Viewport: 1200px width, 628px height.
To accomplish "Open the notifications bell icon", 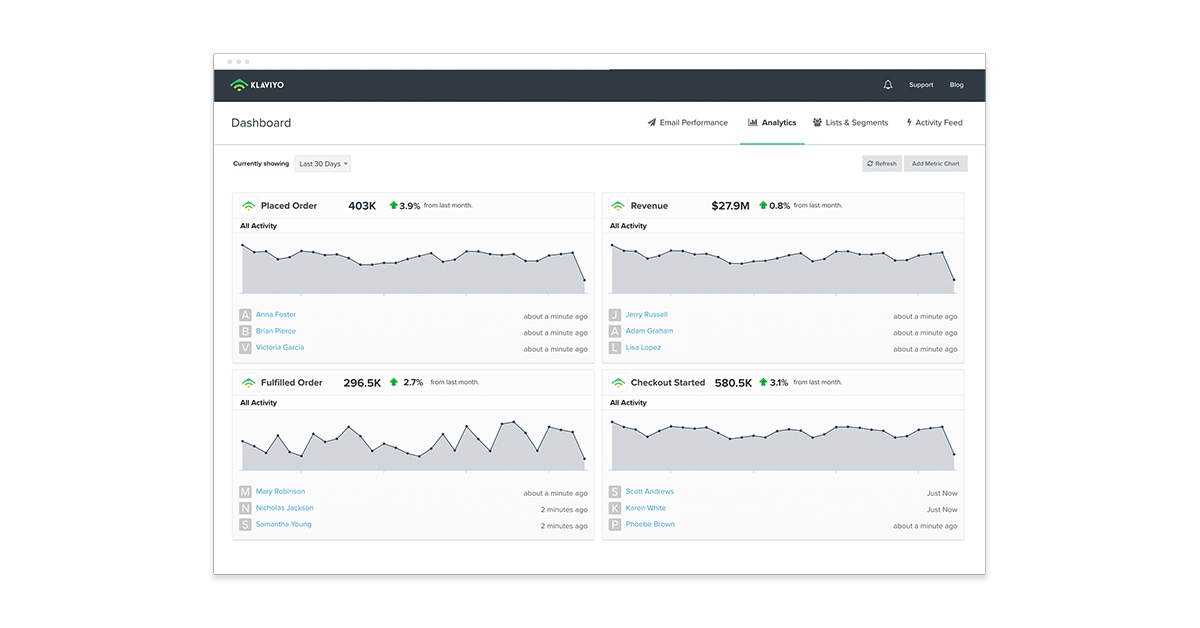I will [x=888, y=85].
